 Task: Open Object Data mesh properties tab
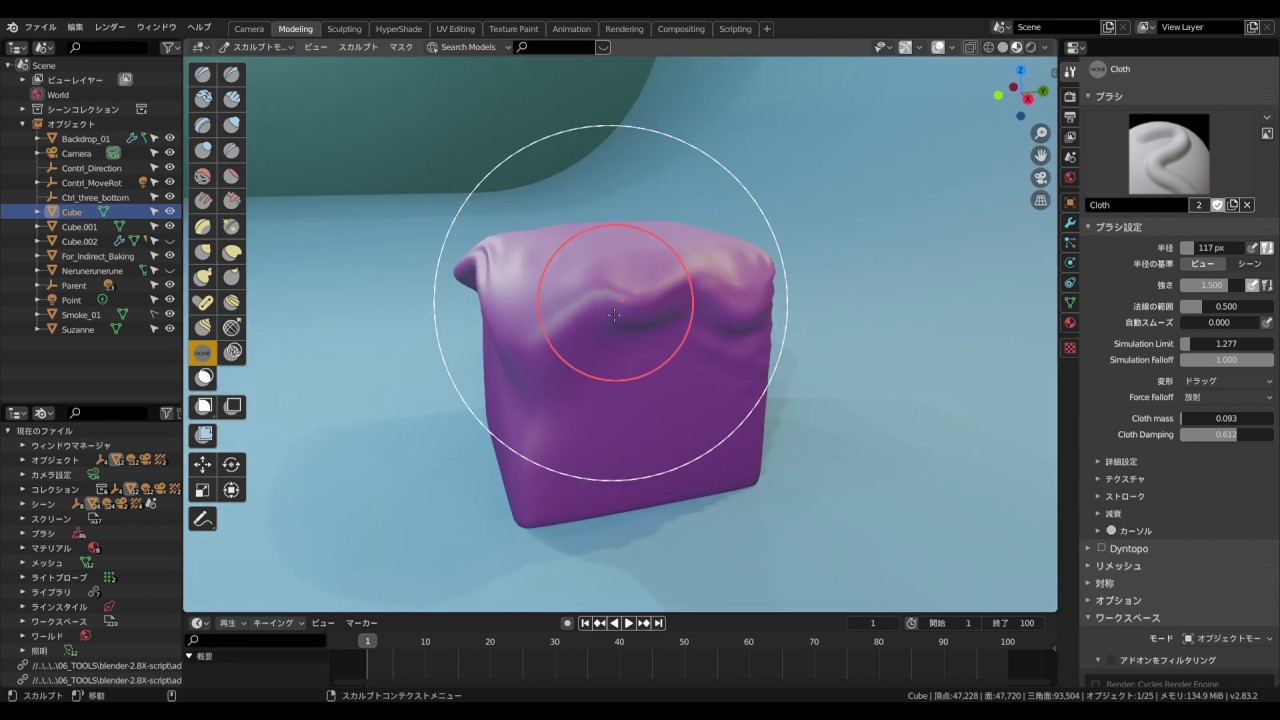[x=1070, y=302]
